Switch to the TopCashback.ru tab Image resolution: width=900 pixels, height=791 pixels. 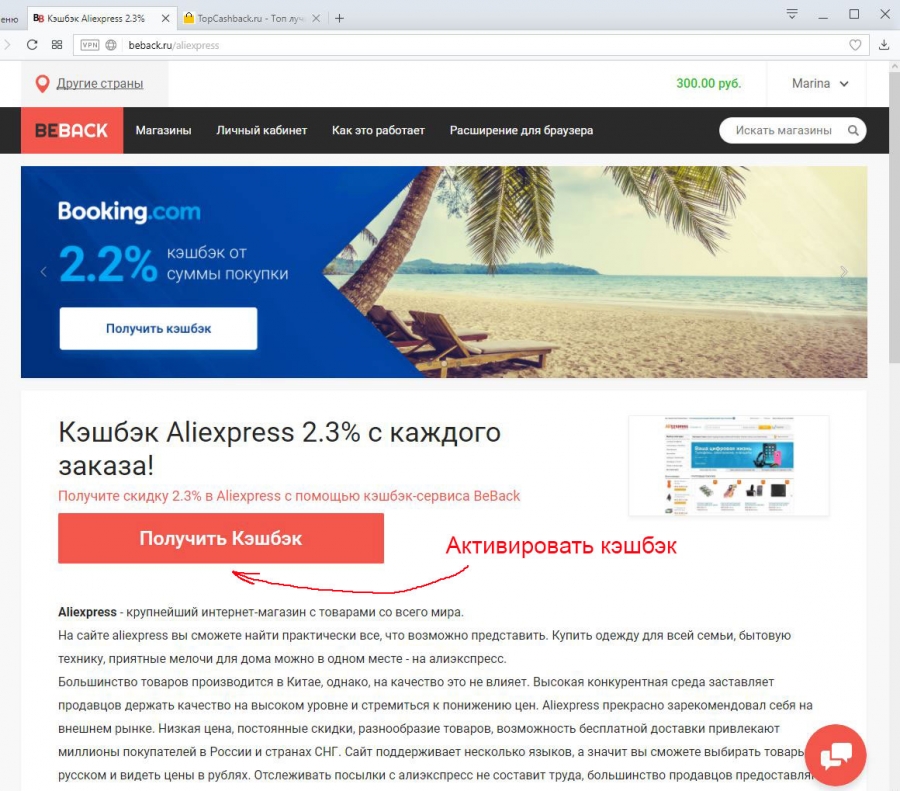pos(250,18)
